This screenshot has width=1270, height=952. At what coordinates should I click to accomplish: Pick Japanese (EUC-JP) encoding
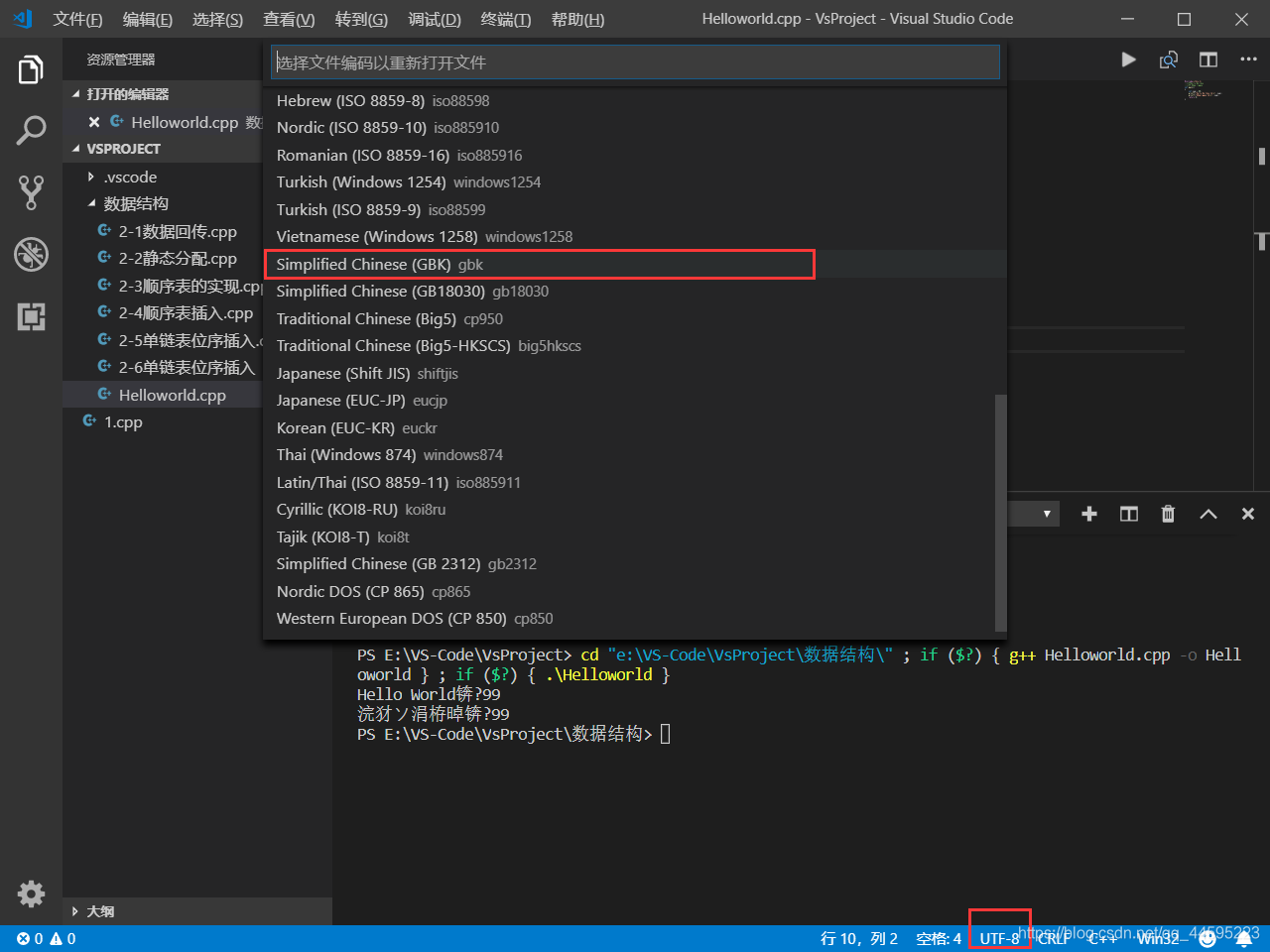coord(635,401)
